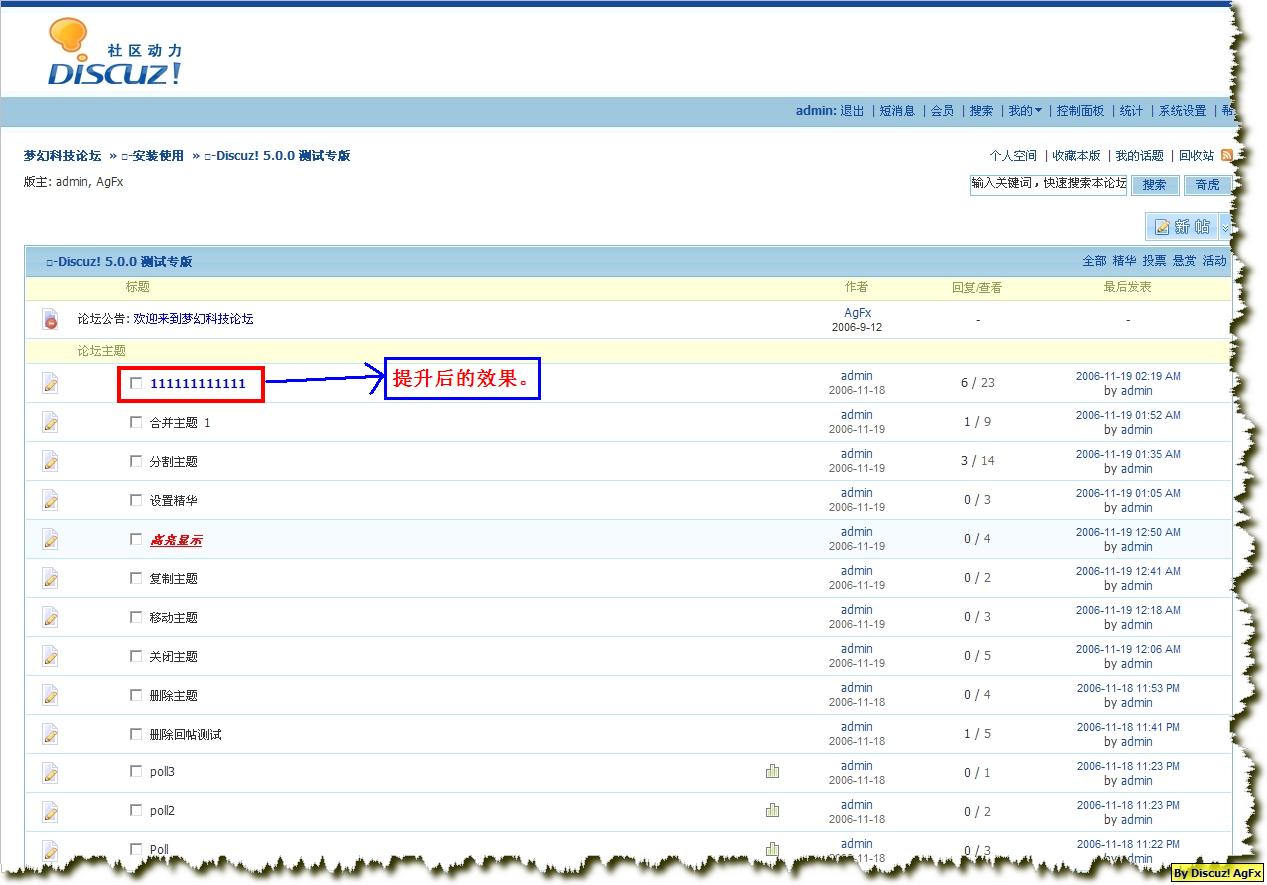Screen dimensions: 1267x885
Task: Filter threads by 精华
Action: pos(1124,261)
